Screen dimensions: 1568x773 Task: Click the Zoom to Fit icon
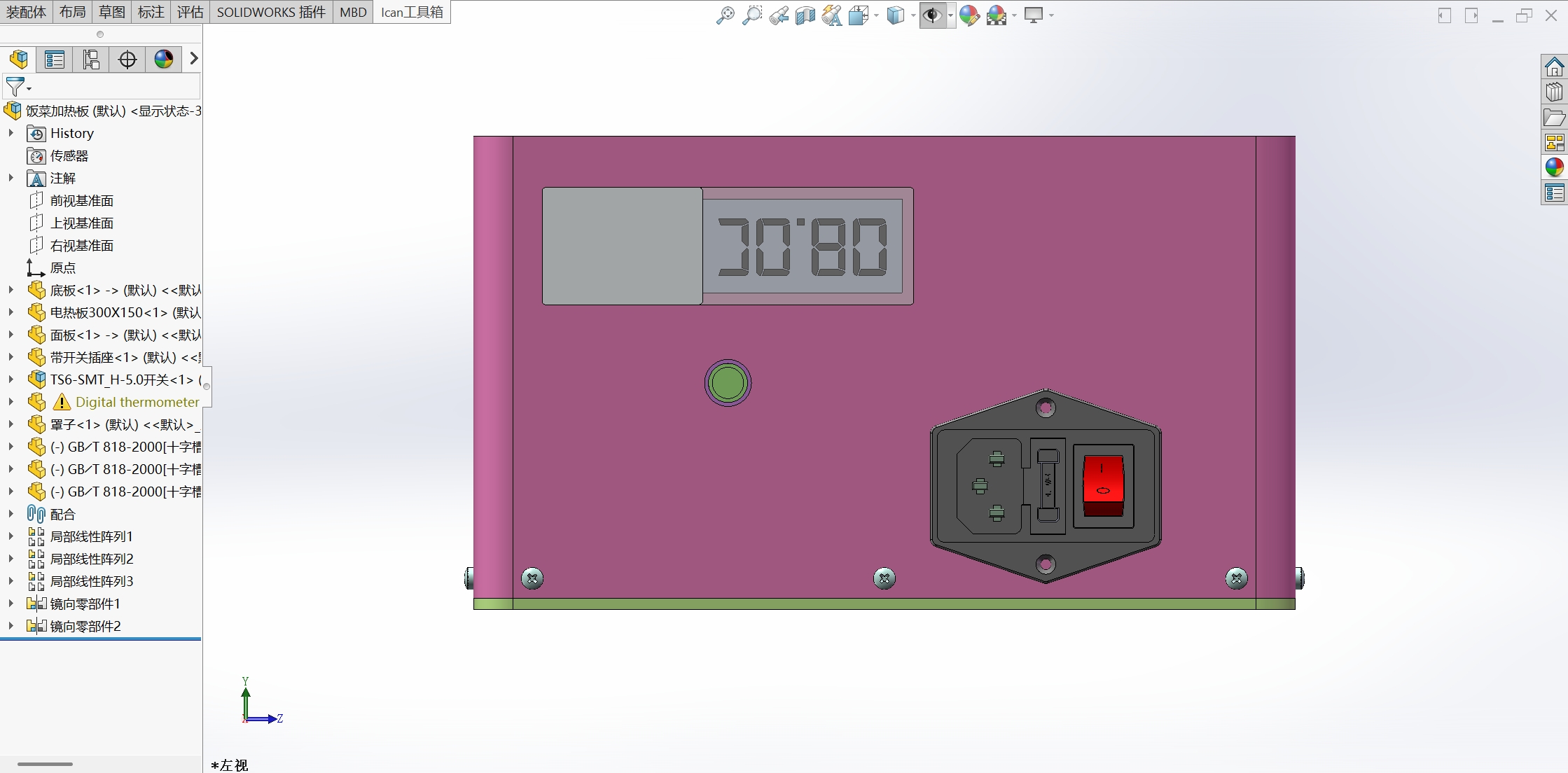coord(725,15)
